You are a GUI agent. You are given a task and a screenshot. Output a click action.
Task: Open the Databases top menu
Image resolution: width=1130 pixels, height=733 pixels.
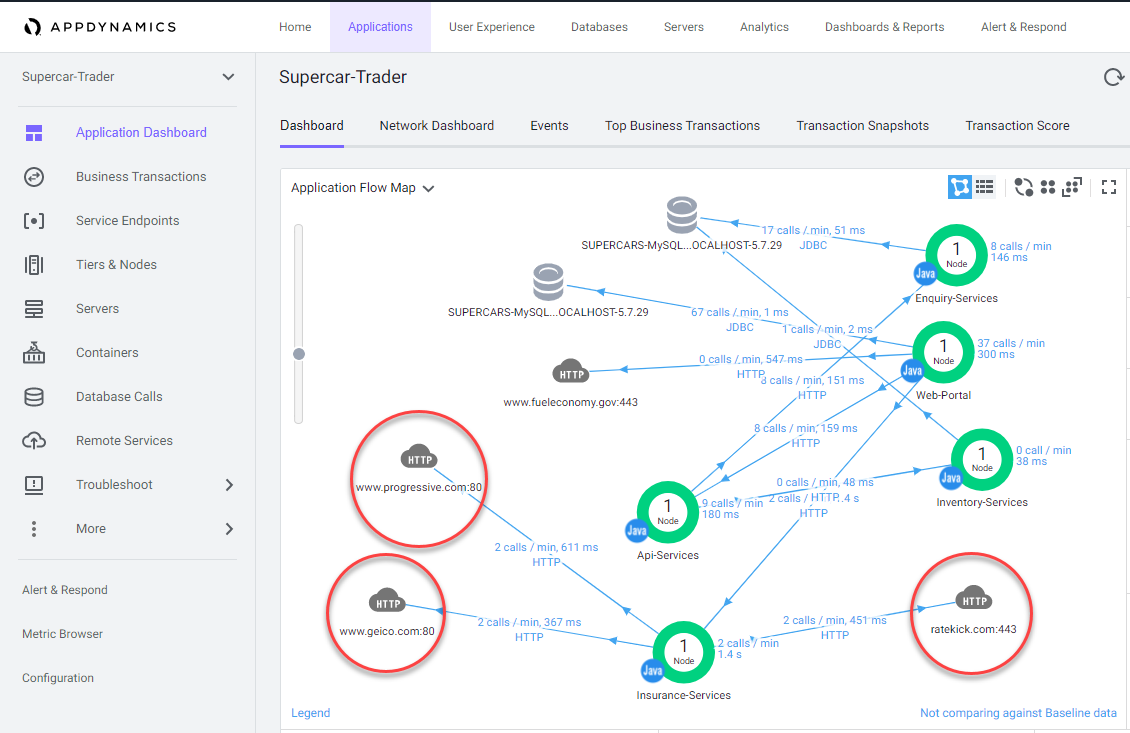[600, 27]
